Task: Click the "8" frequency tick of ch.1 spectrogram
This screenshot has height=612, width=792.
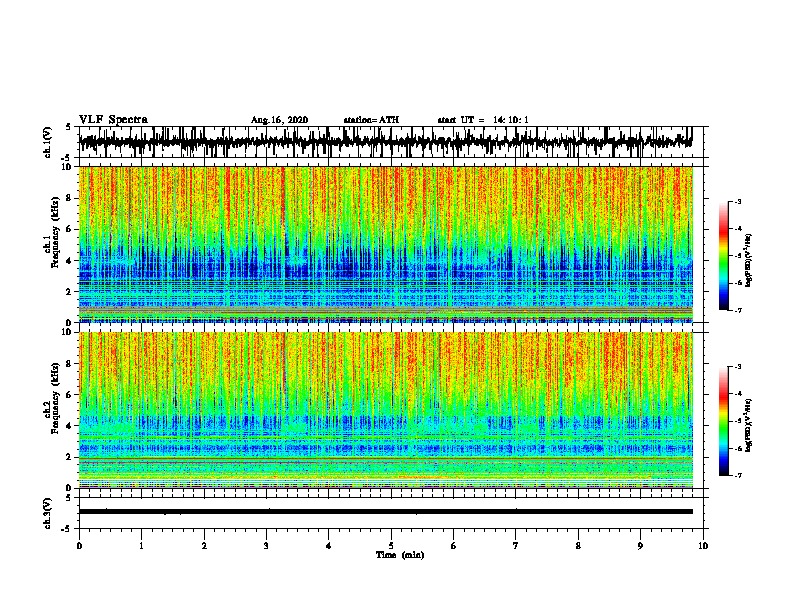Action: tap(69, 198)
